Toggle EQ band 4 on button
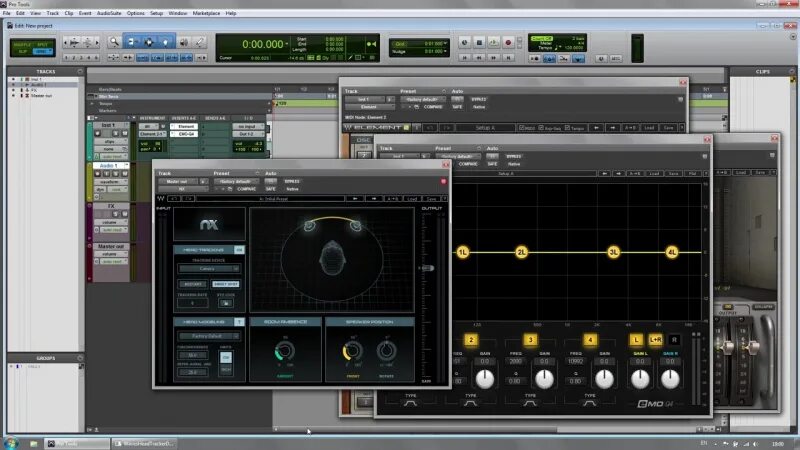 click(x=590, y=340)
